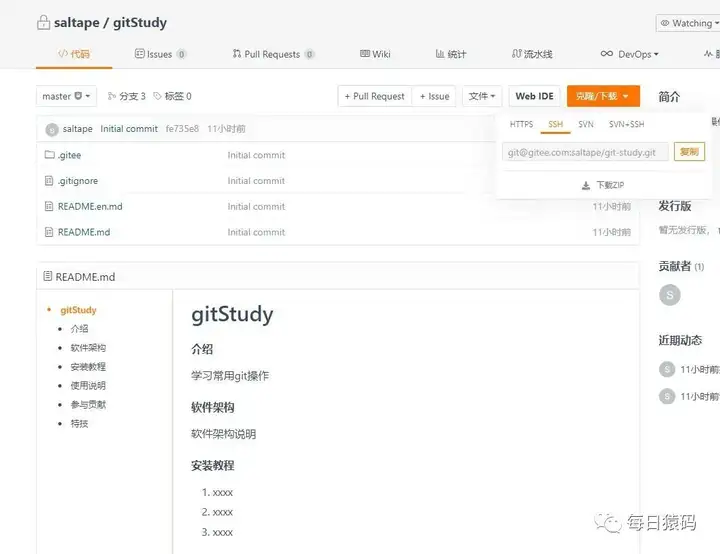Open the 统计 statistics tab

point(451,54)
